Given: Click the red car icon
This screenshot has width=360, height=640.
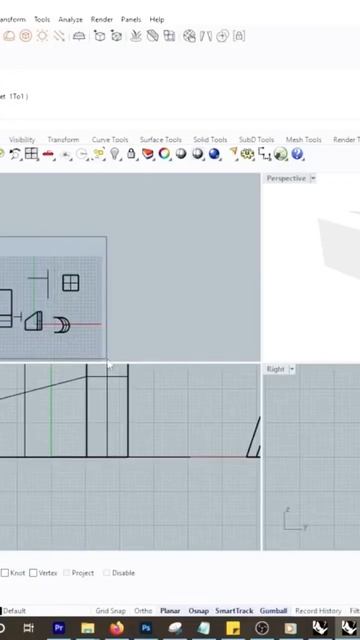Looking at the screenshot, I should tap(49, 154).
